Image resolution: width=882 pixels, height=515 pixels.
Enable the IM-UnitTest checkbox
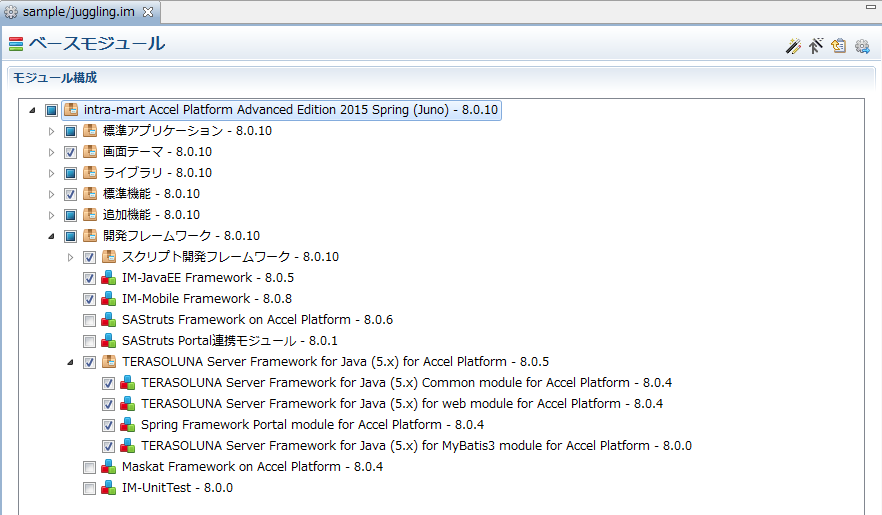(x=89, y=488)
